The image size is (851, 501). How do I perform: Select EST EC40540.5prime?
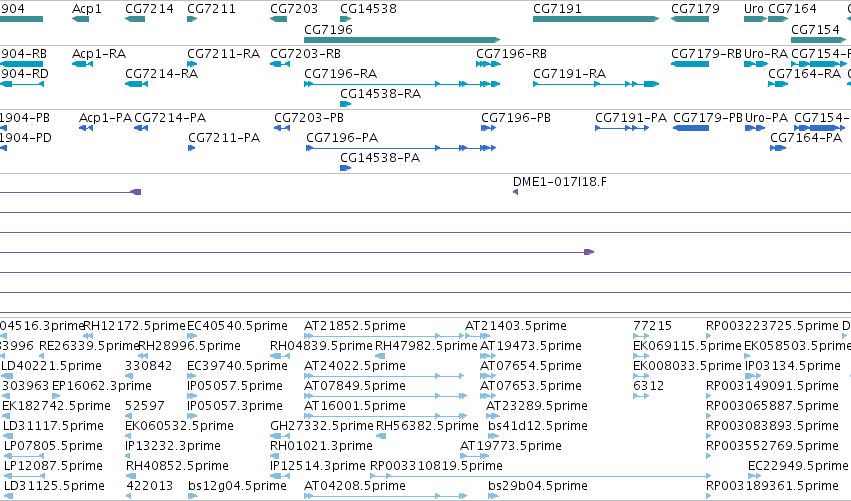[237, 326]
